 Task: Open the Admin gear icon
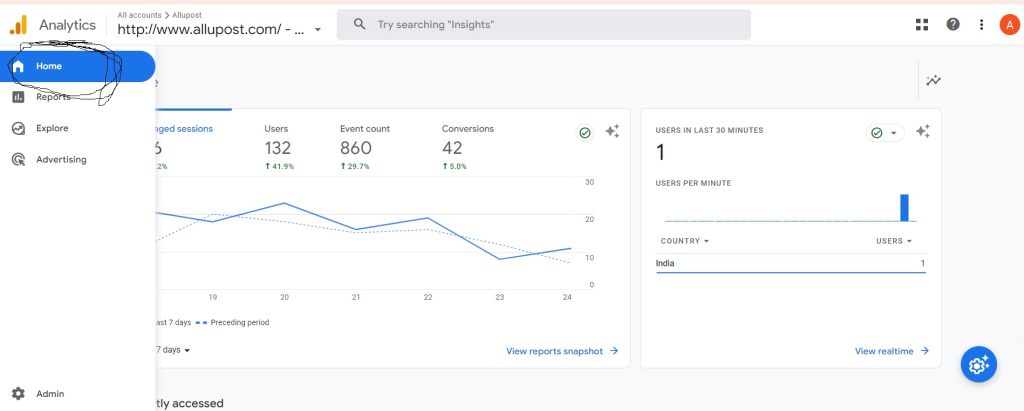click(18, 393)
